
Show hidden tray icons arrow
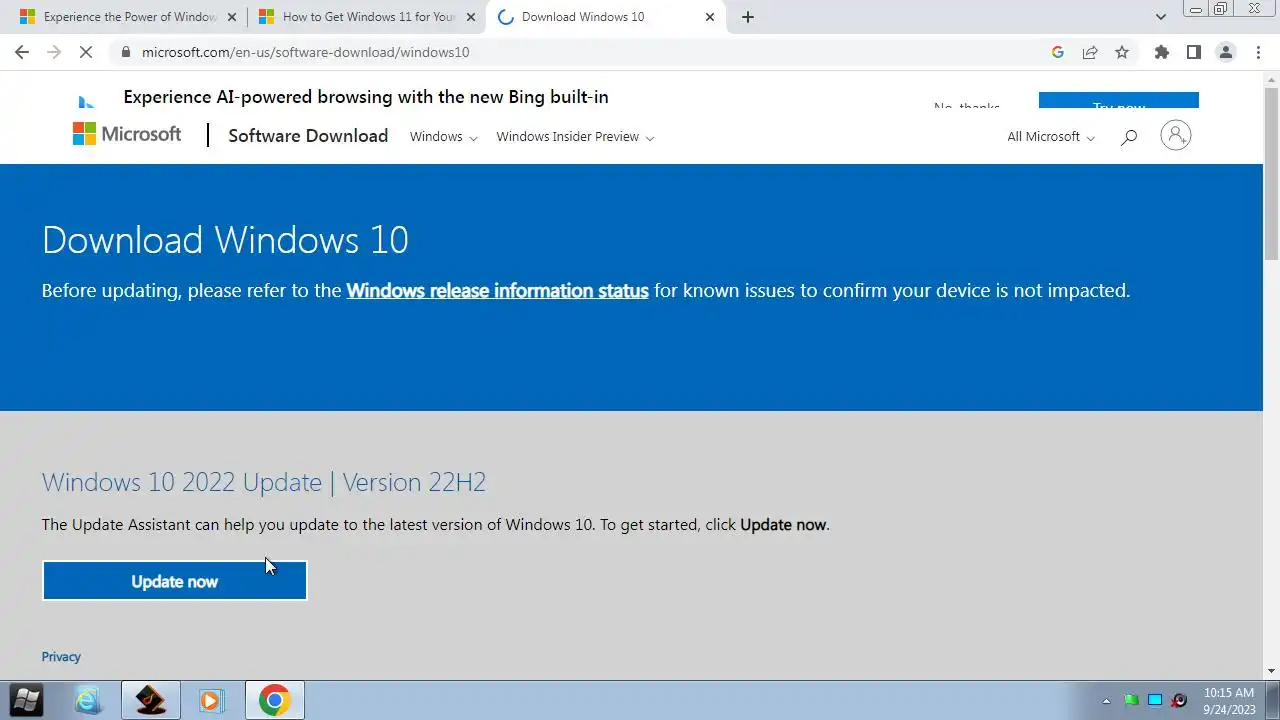1106,701
